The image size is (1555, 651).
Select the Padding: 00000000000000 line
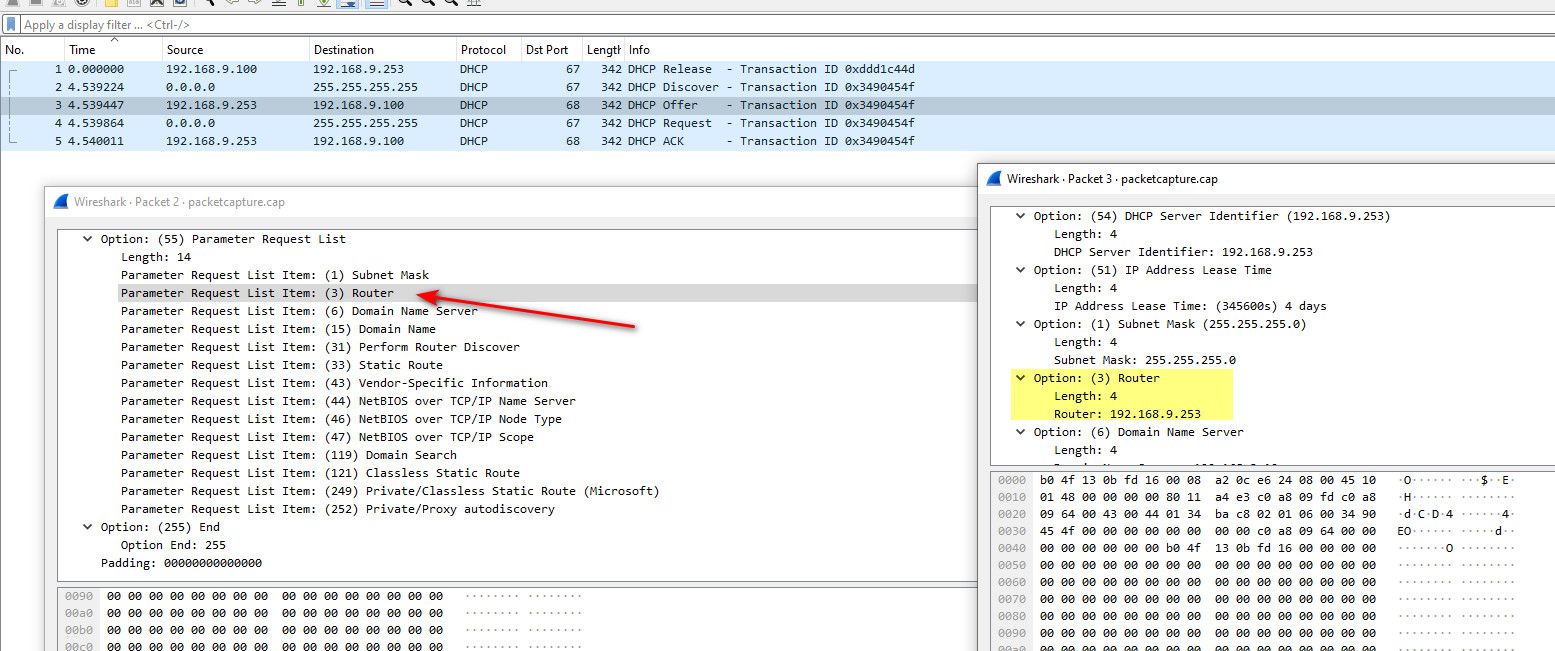[181, 563]
